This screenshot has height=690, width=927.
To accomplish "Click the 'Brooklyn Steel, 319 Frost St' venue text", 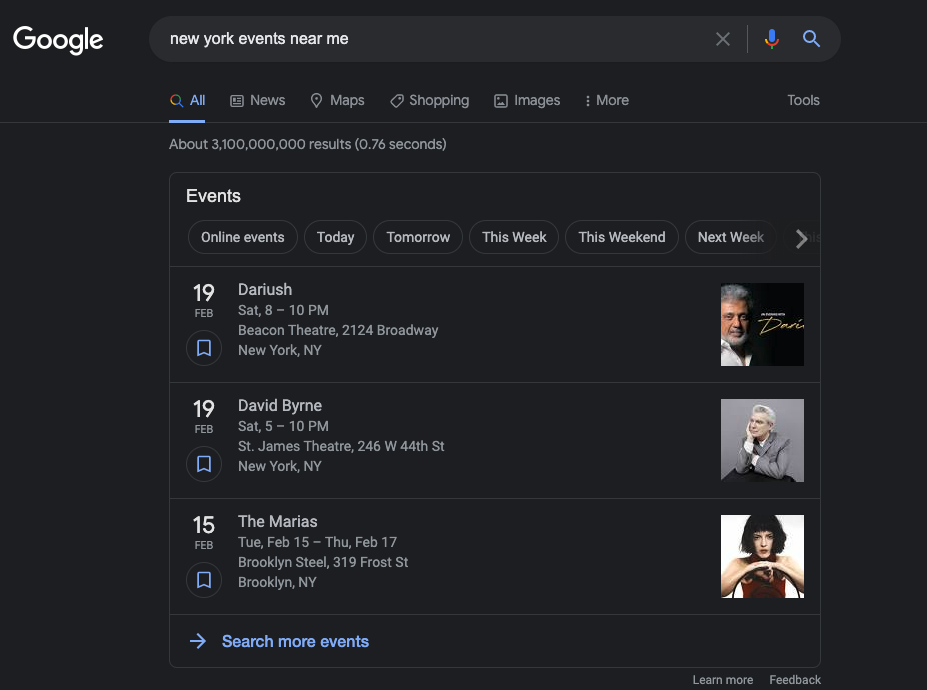I will click(323, 562).
